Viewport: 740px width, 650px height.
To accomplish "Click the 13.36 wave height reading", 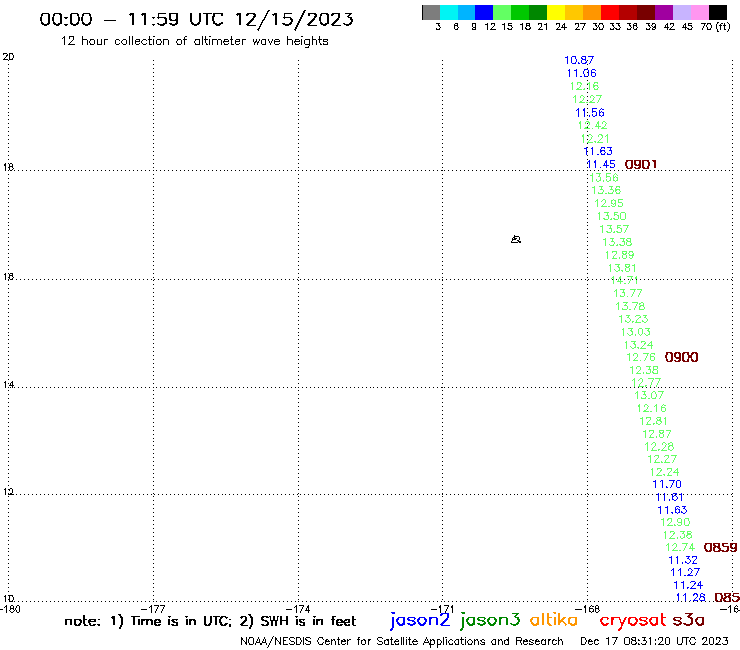I will [x=606, y=190].
